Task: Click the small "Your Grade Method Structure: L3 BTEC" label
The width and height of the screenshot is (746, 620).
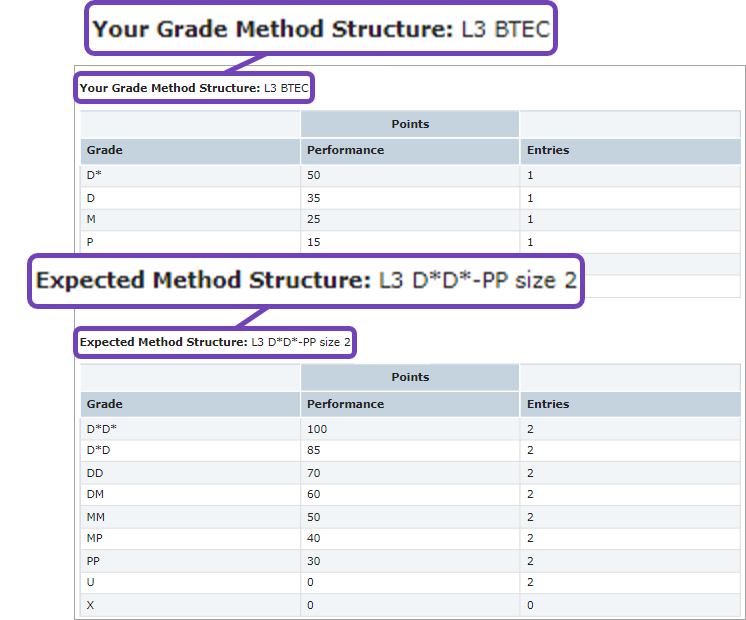Action: [x=195, y=88]
